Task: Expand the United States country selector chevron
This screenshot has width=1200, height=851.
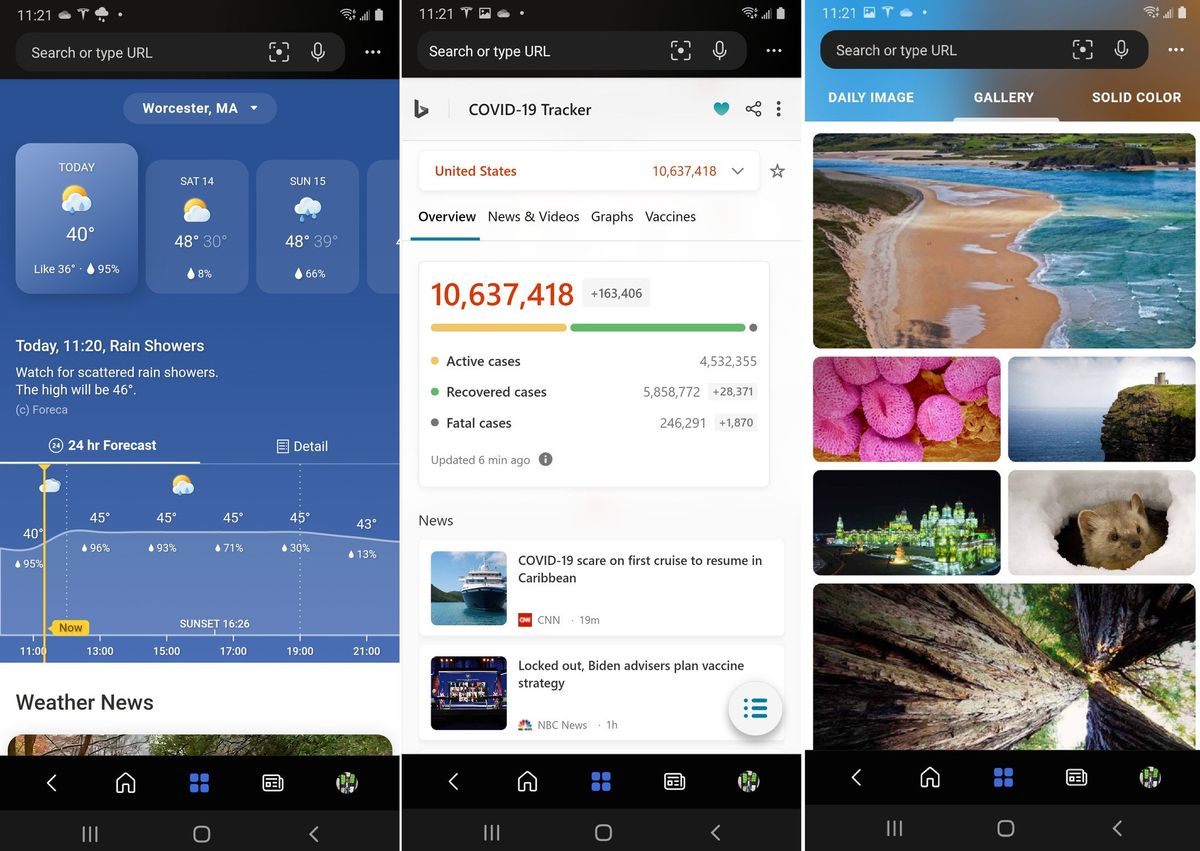Action: (x=738, y=171)
